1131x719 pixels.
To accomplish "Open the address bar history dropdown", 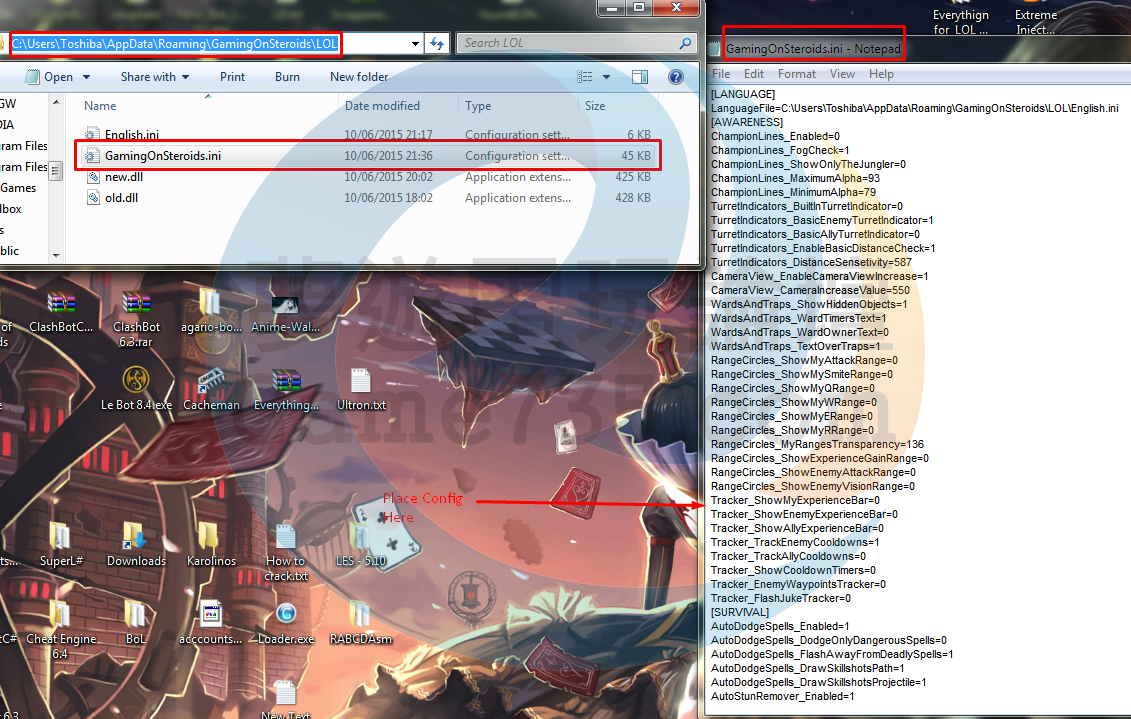I will coord(415,43).
